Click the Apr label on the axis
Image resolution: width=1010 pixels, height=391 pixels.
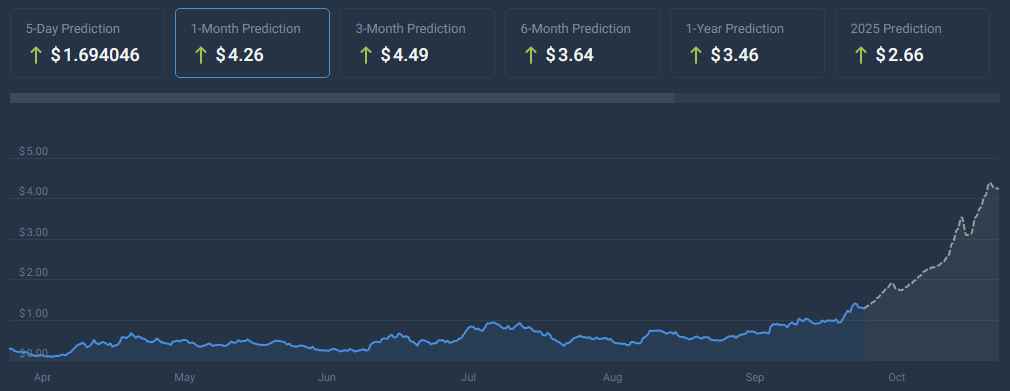(x=42, y=377)
